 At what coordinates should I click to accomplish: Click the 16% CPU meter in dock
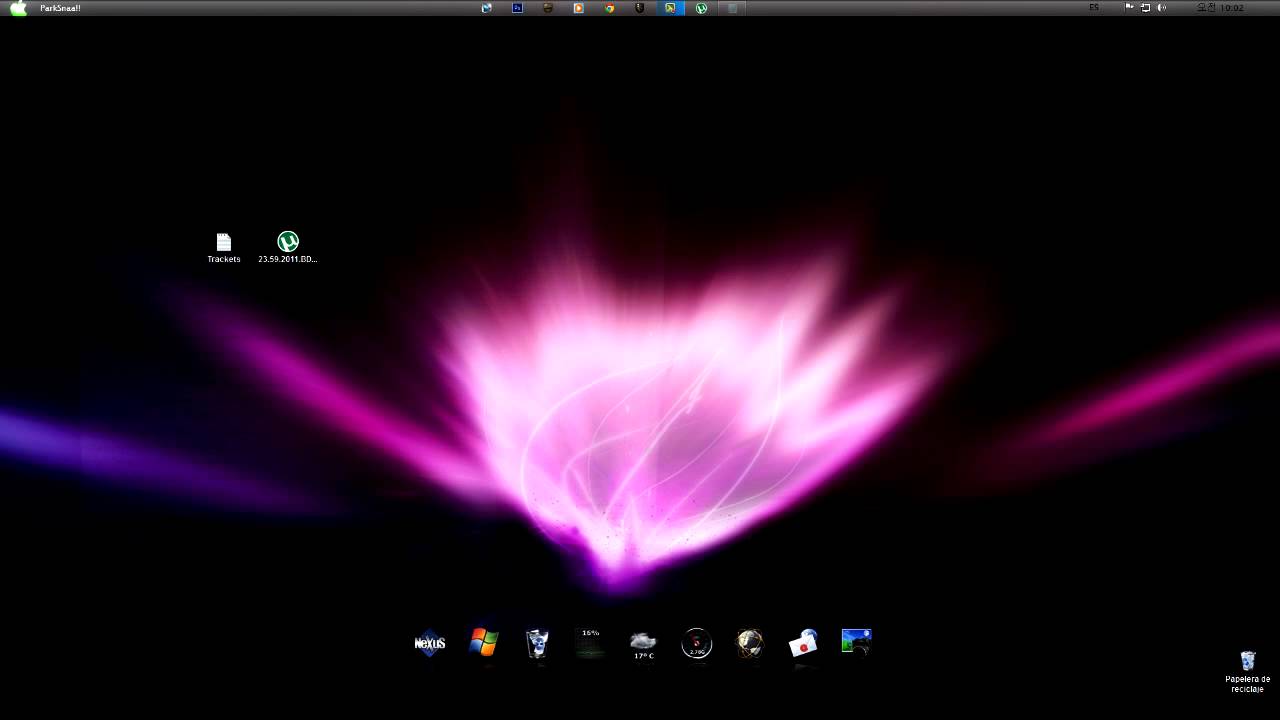point(590,643)
